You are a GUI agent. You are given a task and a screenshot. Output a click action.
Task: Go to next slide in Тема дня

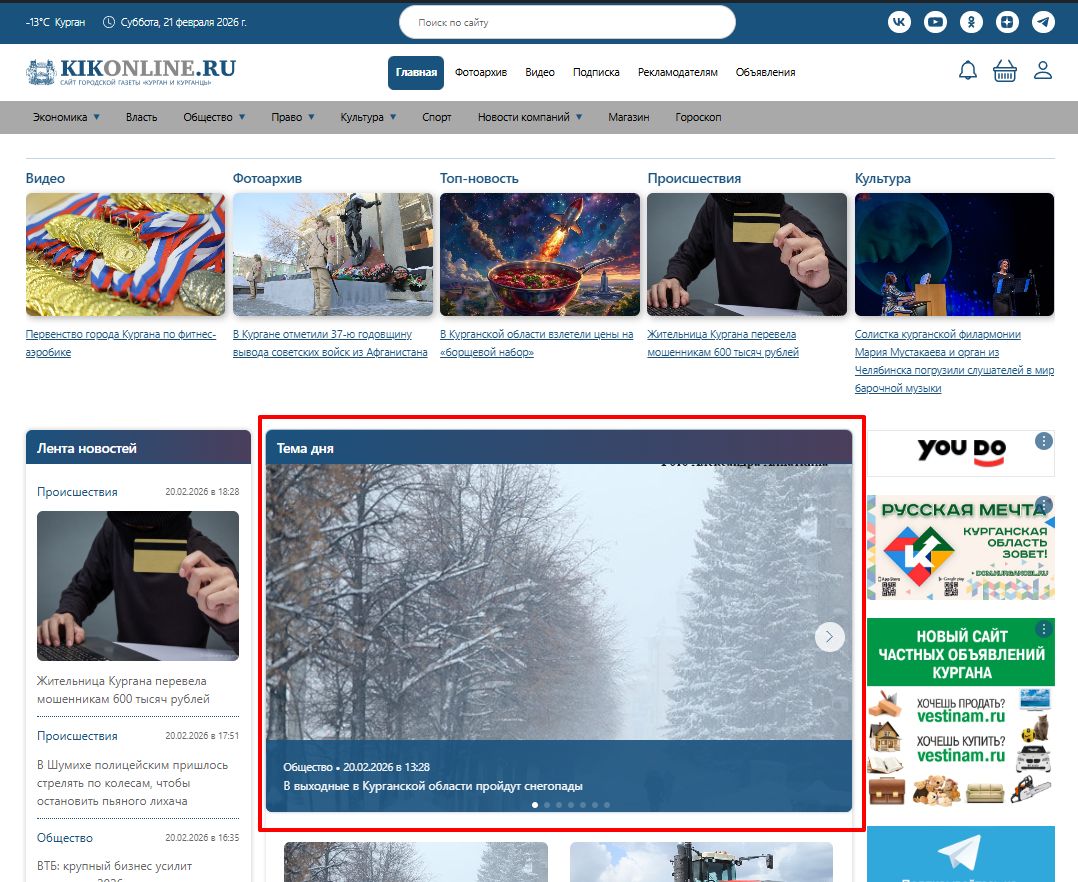pos(829,637)
